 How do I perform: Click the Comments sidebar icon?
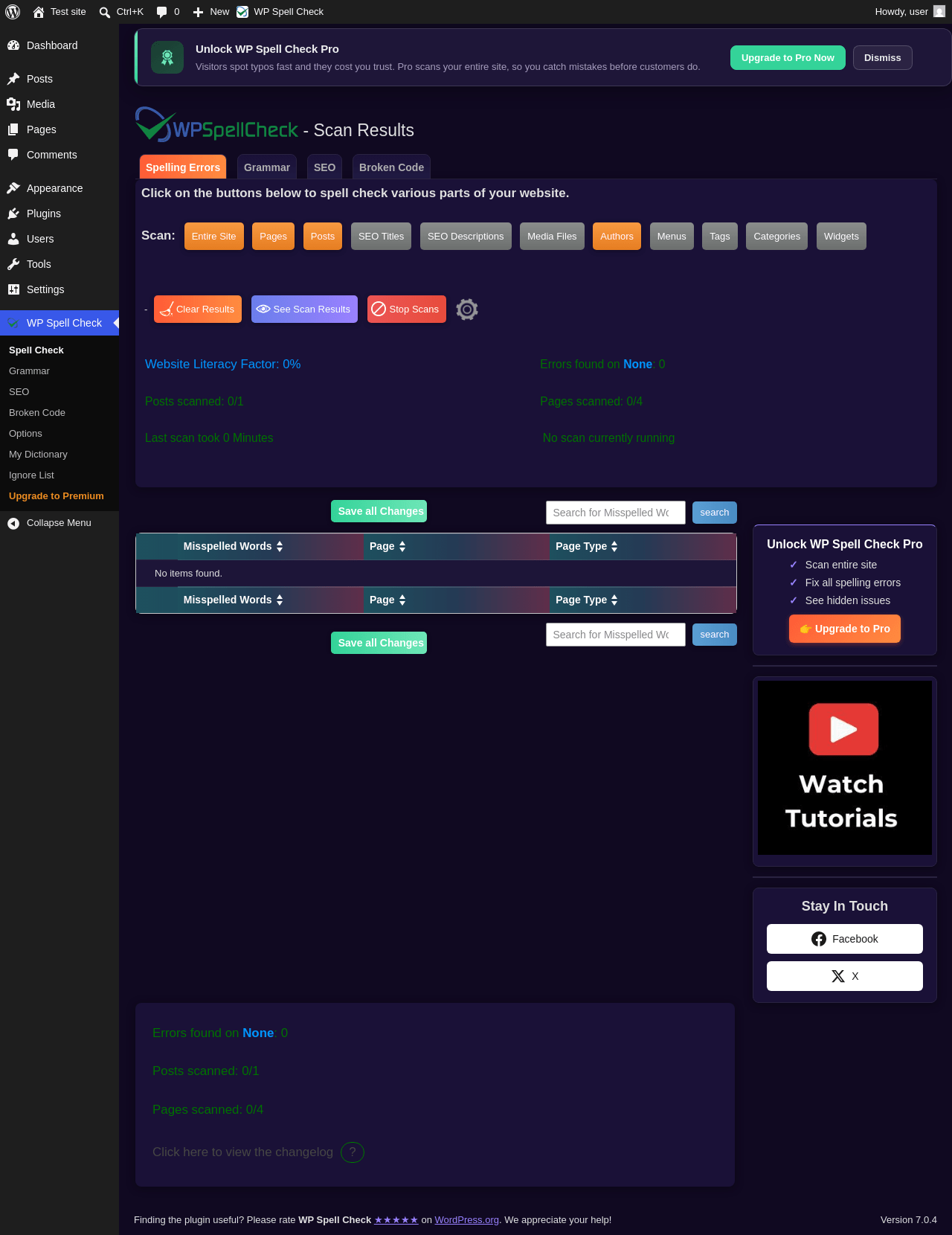(x=13, y=155)
